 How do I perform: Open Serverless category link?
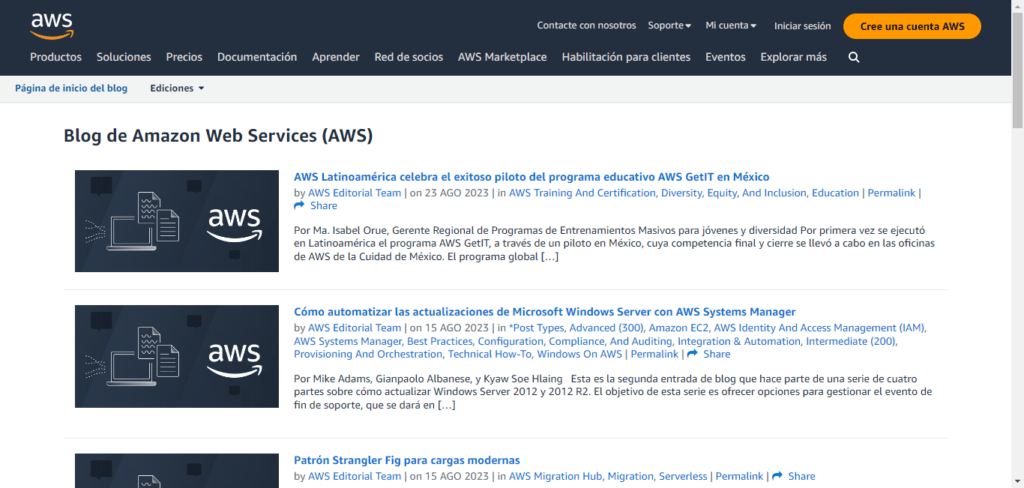[683, 476]
